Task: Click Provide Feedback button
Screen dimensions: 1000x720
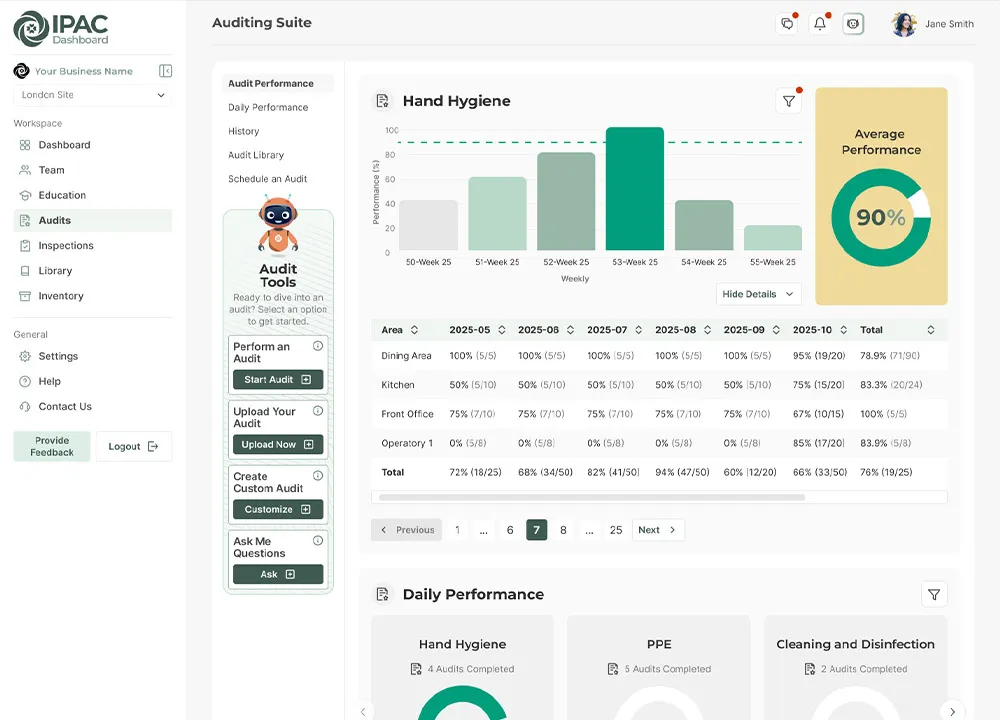Action: [x=52, y=446]
